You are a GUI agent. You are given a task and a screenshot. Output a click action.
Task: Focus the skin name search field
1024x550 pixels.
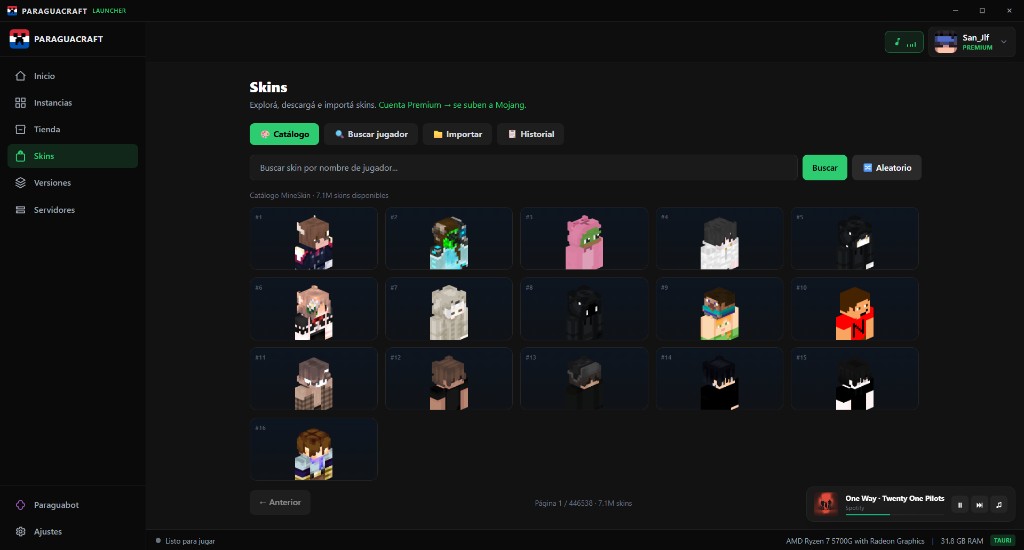(x=523, y=168)
